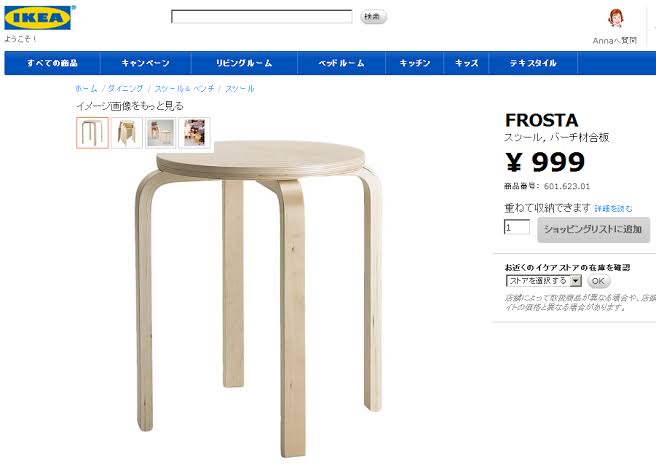Screen dimensions: 656x468
Task: Open the リビングルーム menu item
Action: [244, 63]
